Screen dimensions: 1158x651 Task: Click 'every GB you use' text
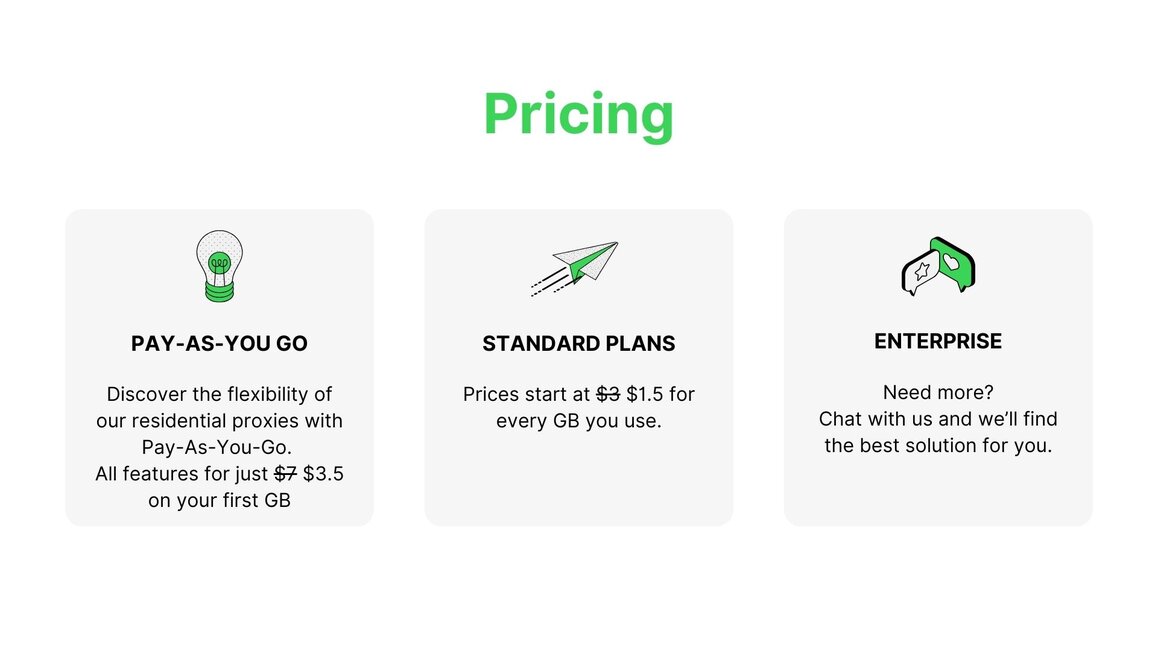pyautogui.click(x=577, y=421)
